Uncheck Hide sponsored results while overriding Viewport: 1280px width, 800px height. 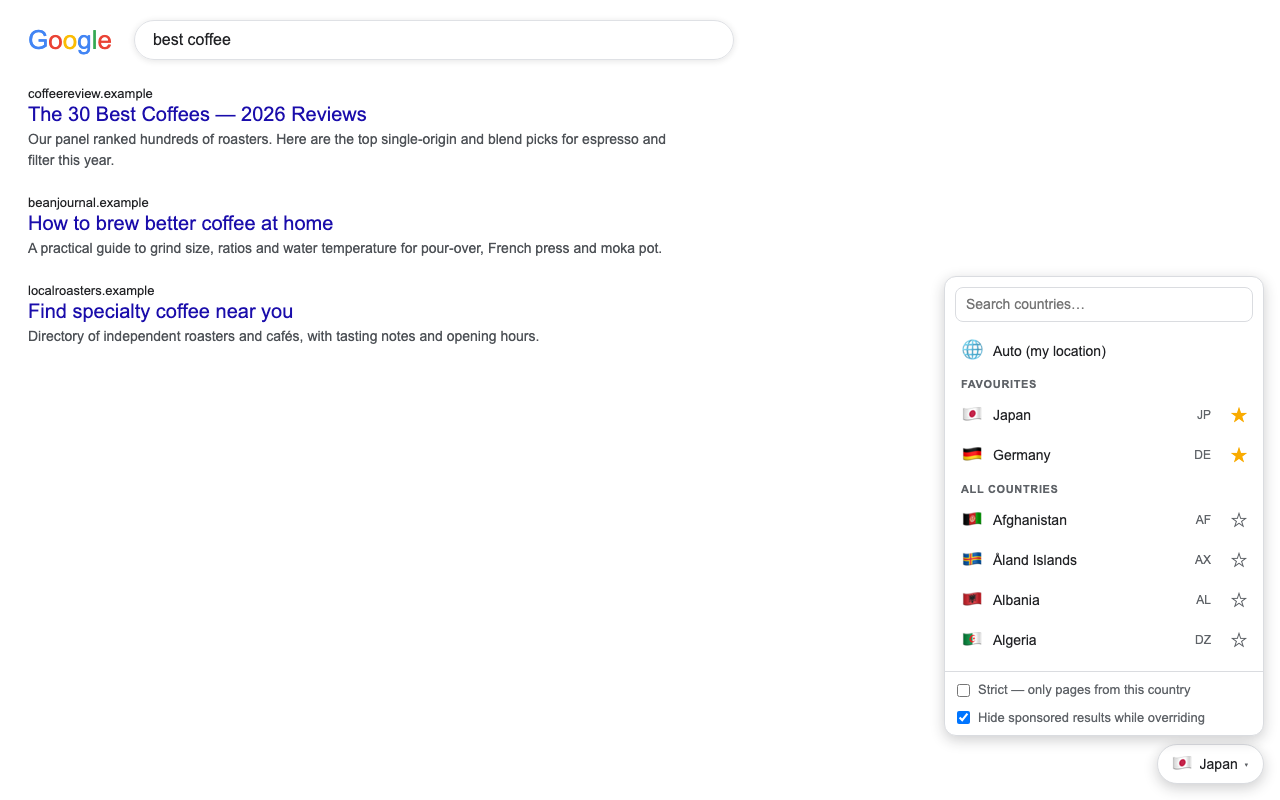pyautogui.click(x=964, y=718)
